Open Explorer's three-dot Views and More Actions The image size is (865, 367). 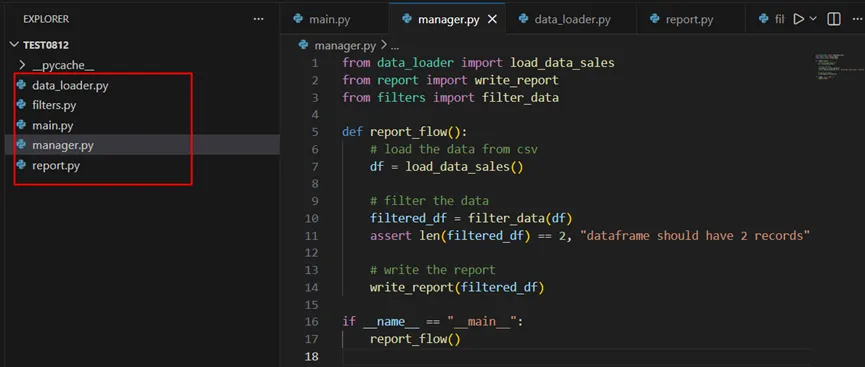258,19
